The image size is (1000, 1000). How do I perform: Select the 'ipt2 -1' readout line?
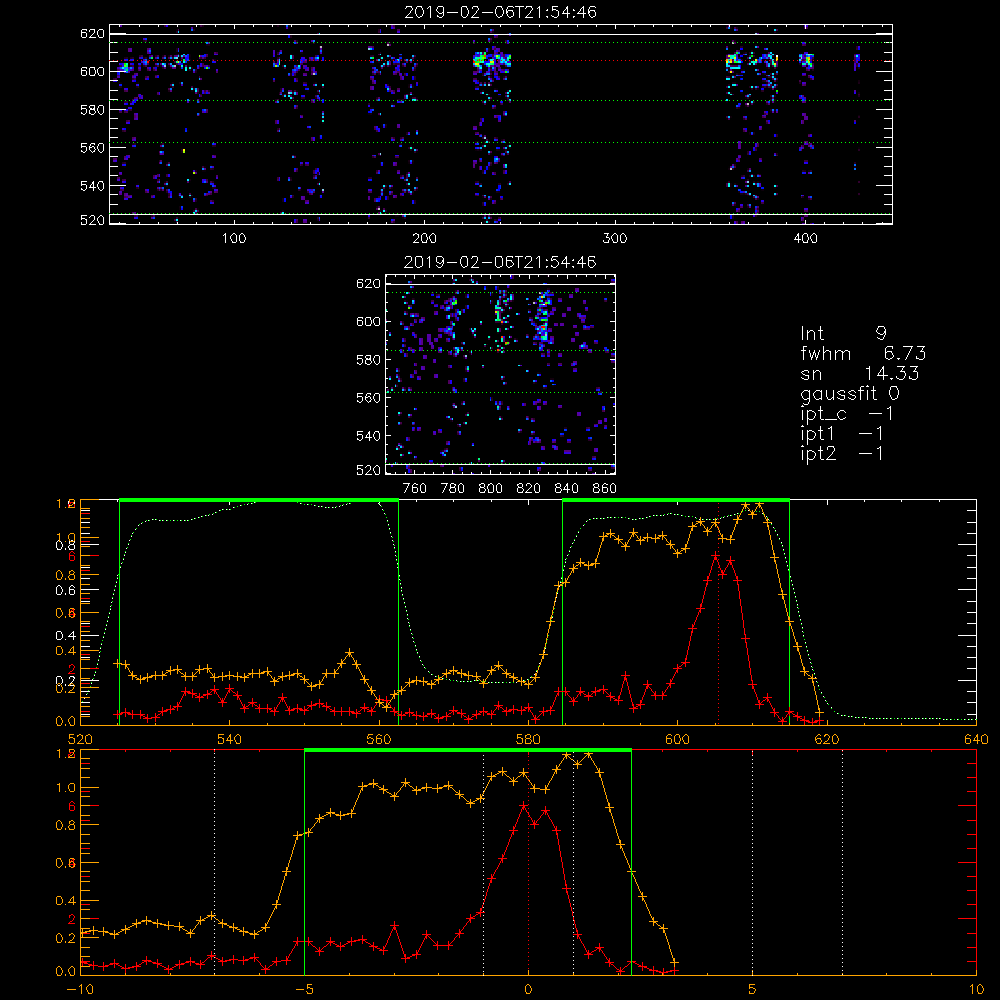(x=842, y=453)
